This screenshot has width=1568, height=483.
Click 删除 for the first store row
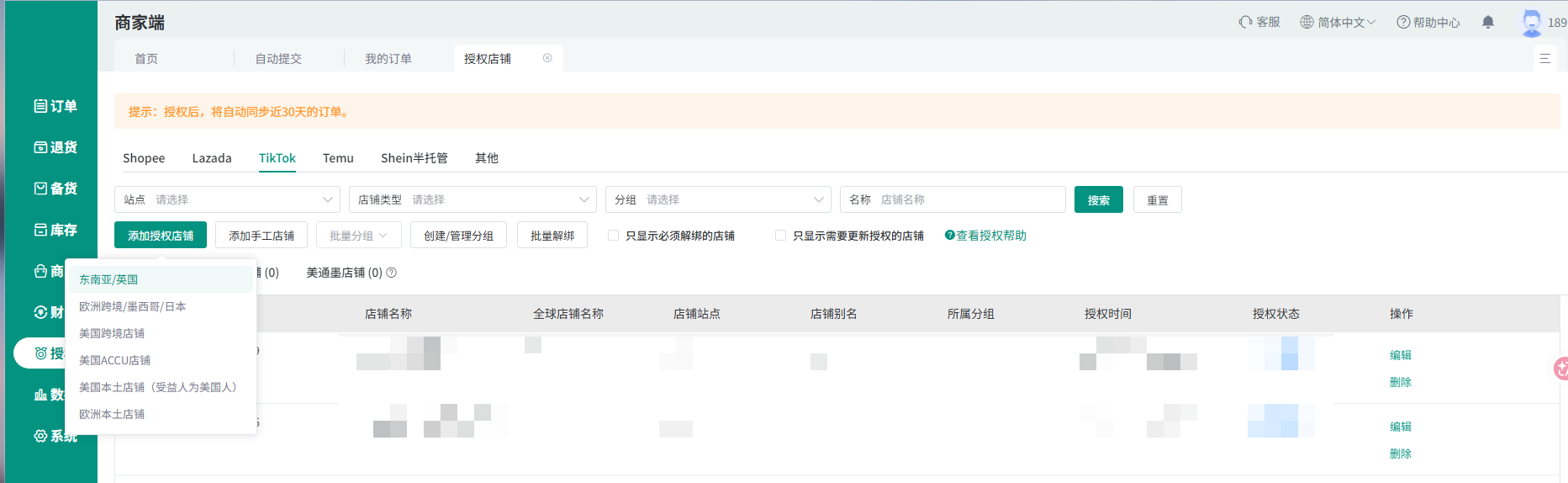coord(1401,382)
